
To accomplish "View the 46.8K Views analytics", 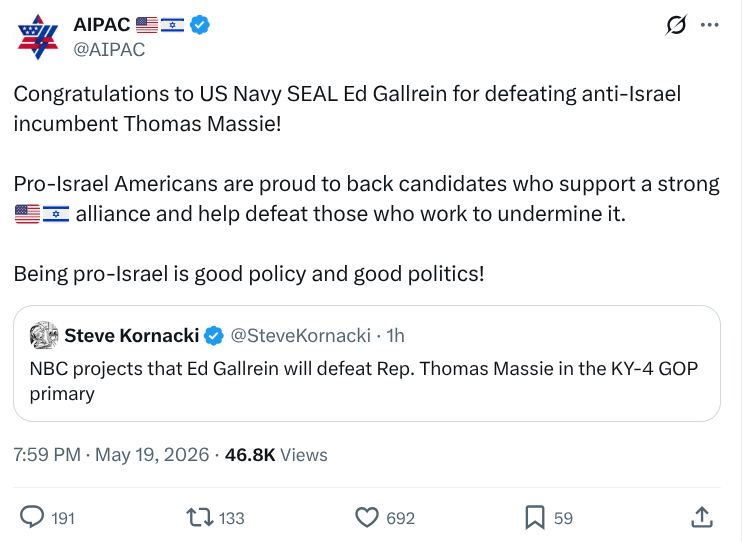I will pos(276,455).
